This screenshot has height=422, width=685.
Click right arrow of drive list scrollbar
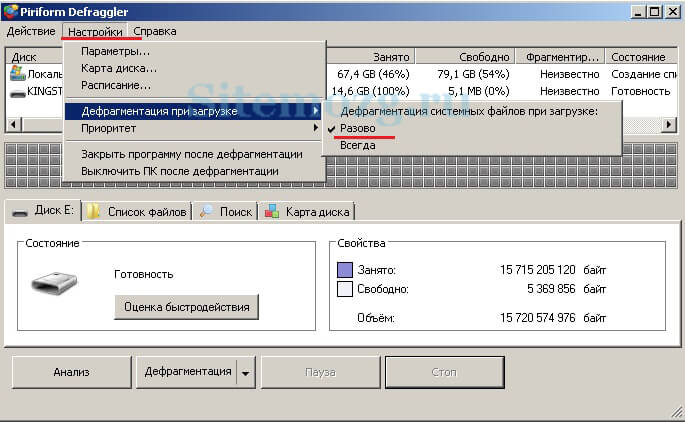click(668, 125)
